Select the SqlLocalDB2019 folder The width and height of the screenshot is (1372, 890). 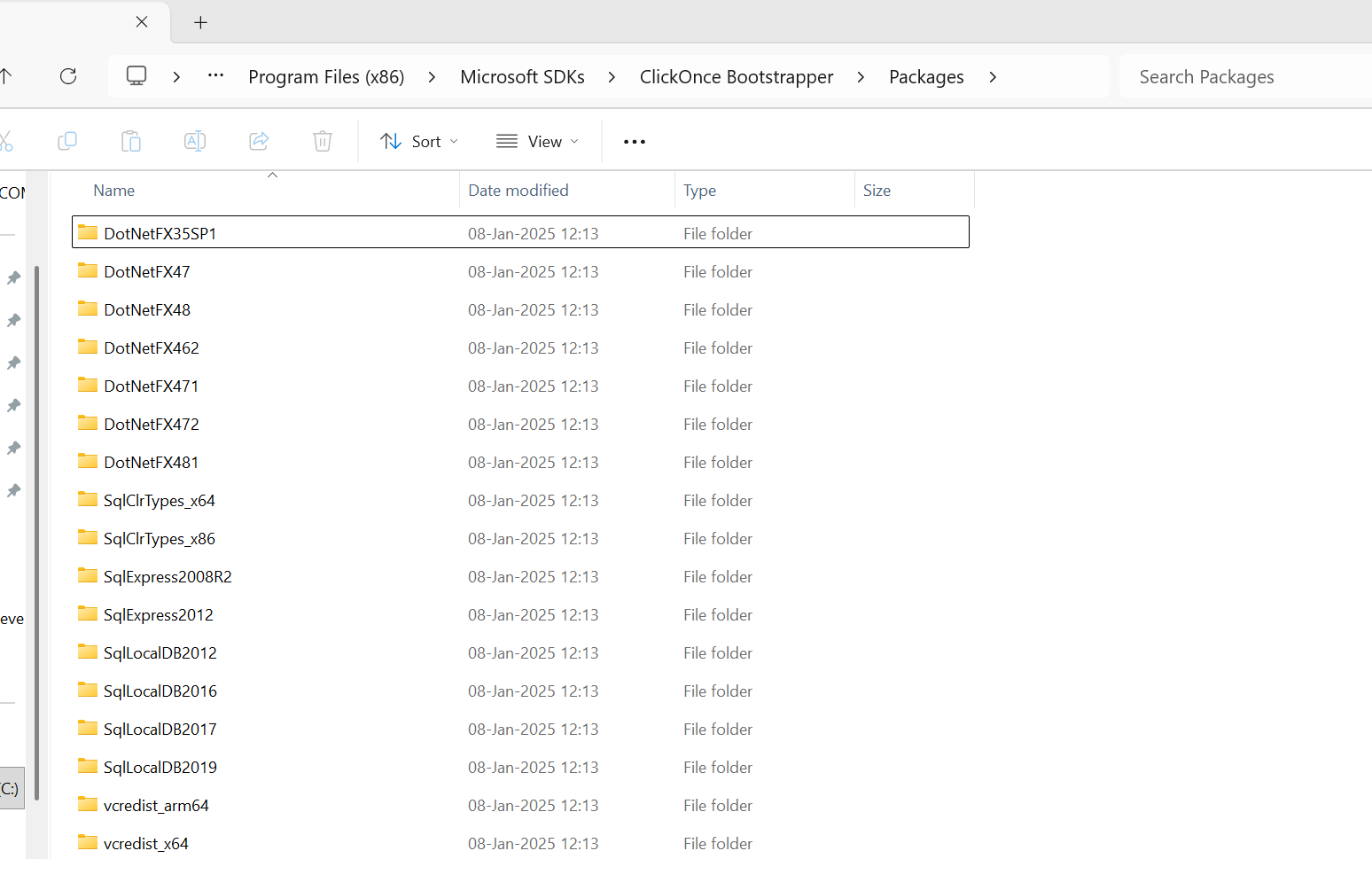520,767
